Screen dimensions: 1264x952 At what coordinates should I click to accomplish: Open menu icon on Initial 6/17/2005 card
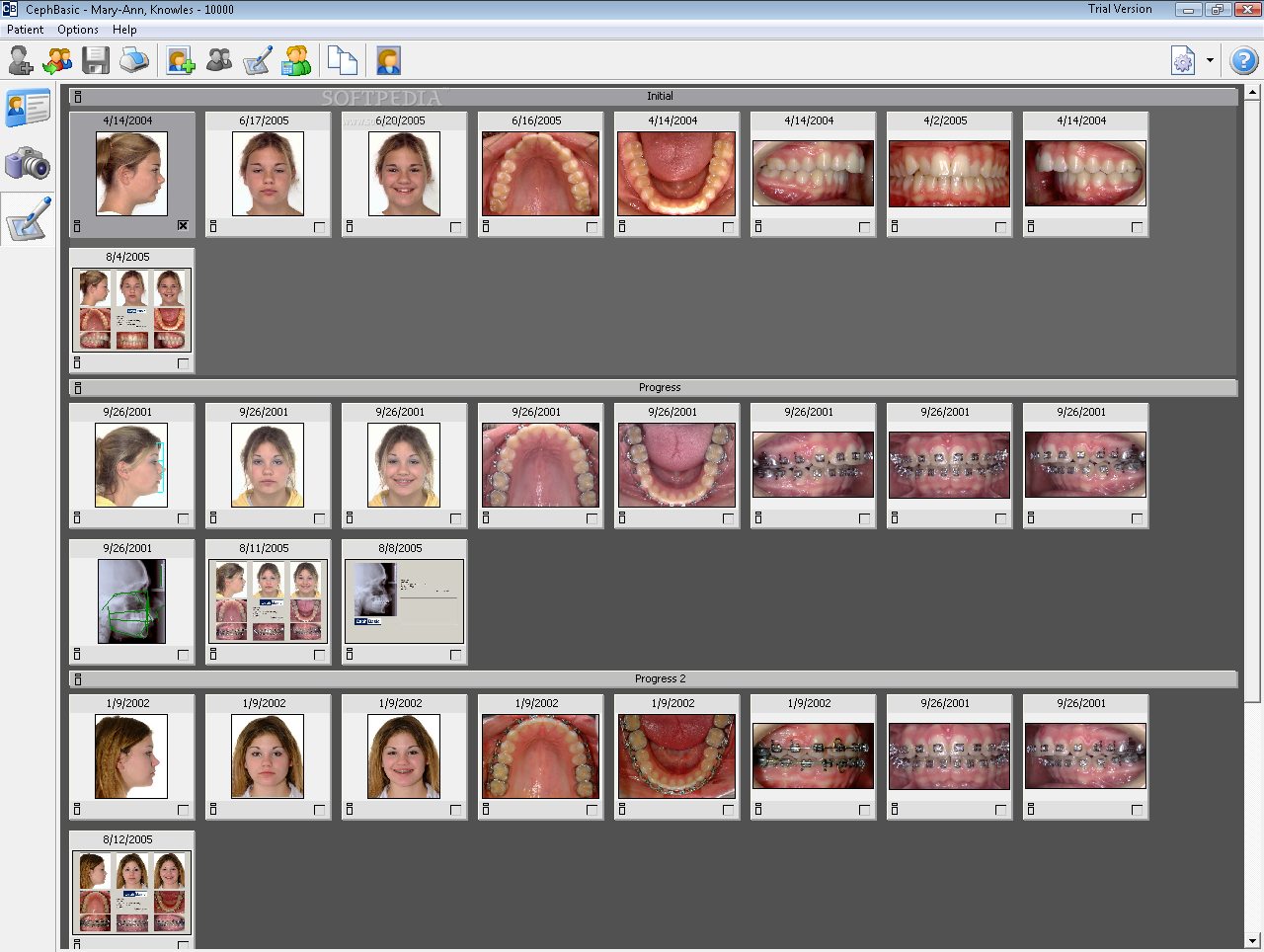click(x=213, y=227)
